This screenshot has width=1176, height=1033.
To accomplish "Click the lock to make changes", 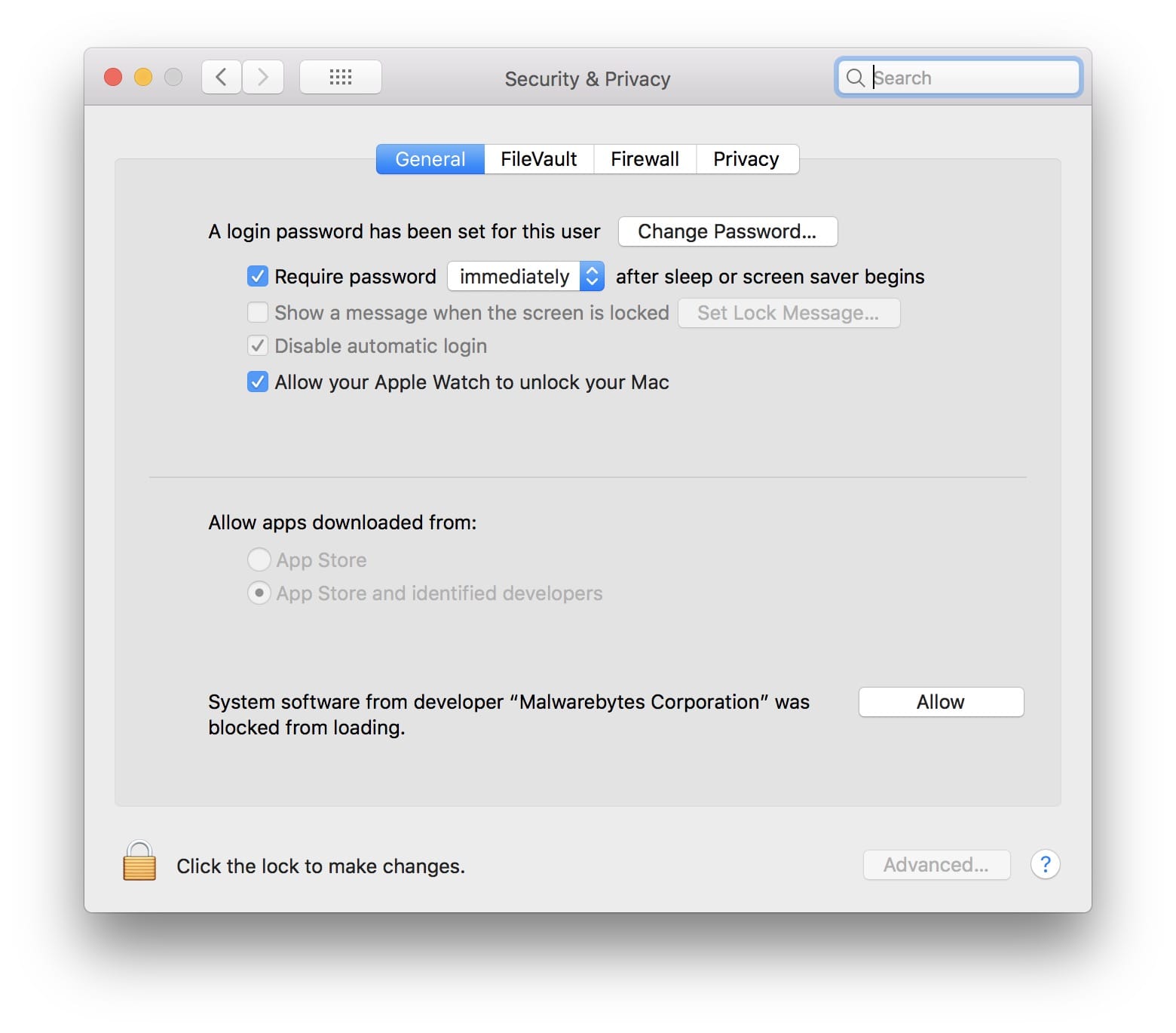I will pos(138,863).
